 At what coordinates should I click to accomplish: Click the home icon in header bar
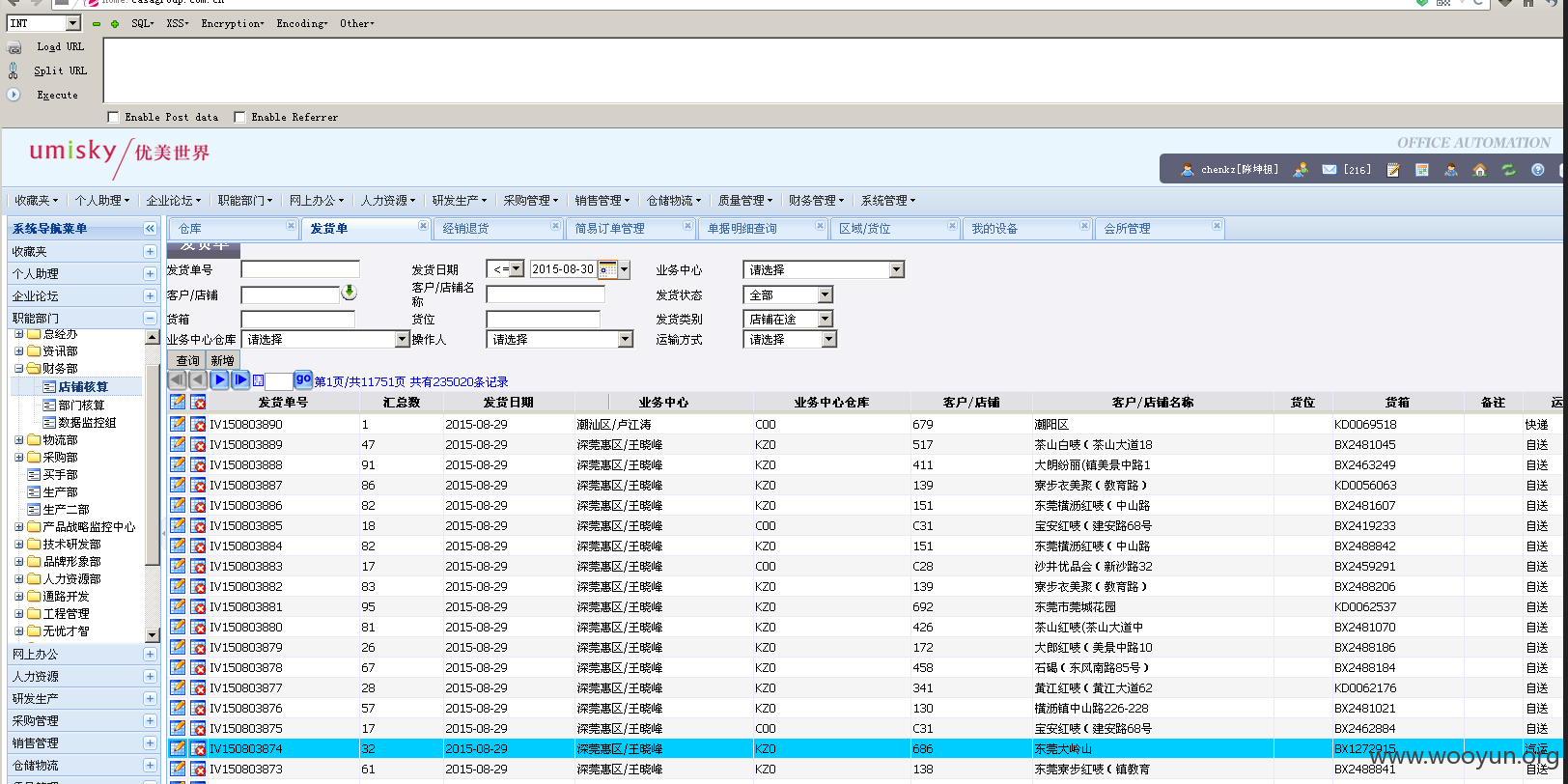click(1479, 170)
